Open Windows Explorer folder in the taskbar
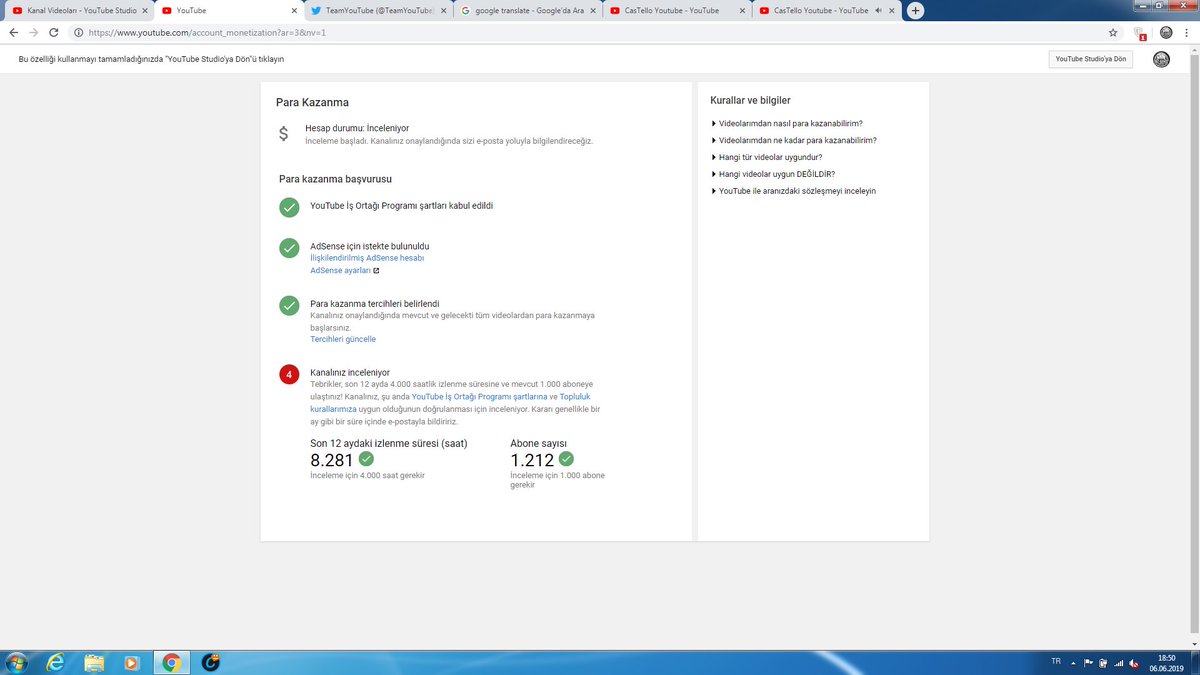1200x675 pixels. tap(94, 662)
